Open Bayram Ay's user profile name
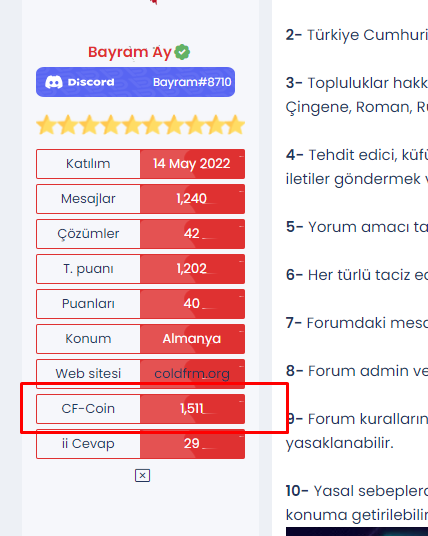Viewport: 428px width, 536px height. (130, 52)
